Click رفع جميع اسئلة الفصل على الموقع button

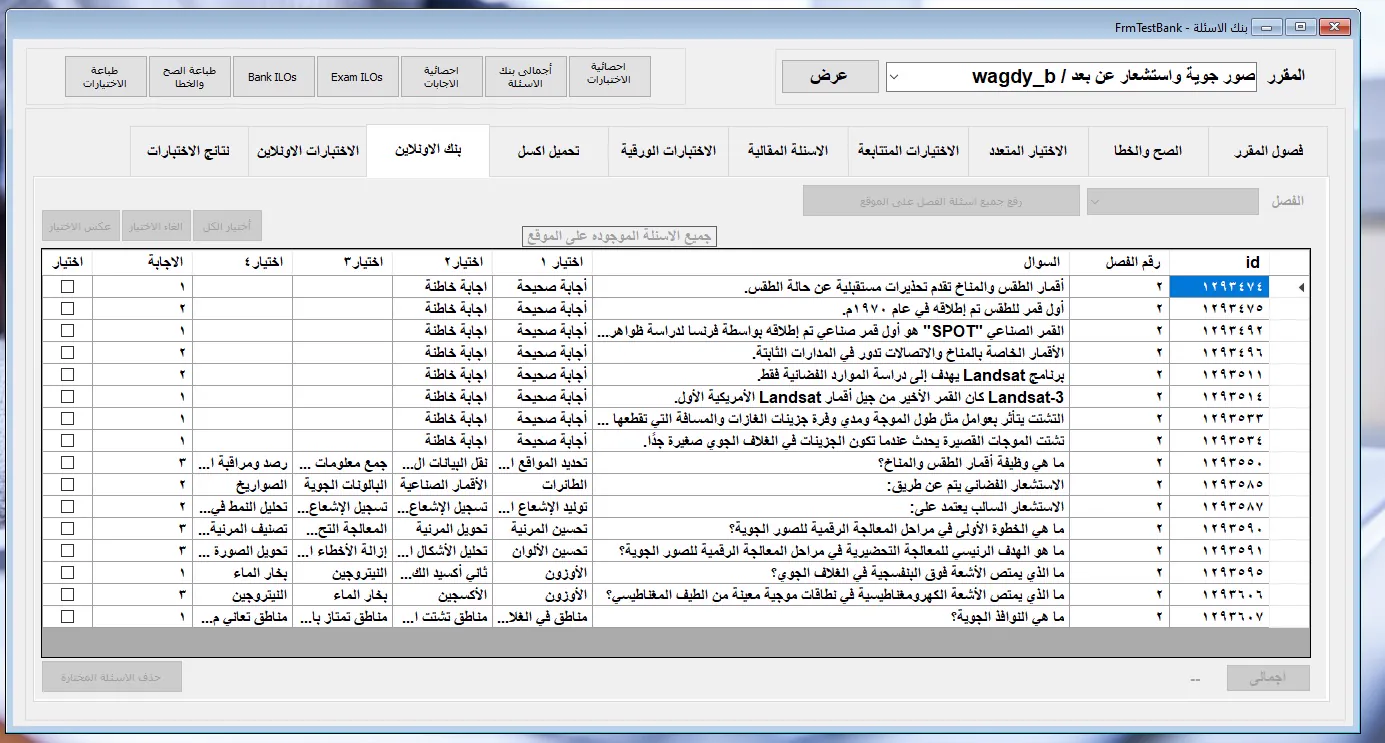pyautogui.click(x=941, y=201)
